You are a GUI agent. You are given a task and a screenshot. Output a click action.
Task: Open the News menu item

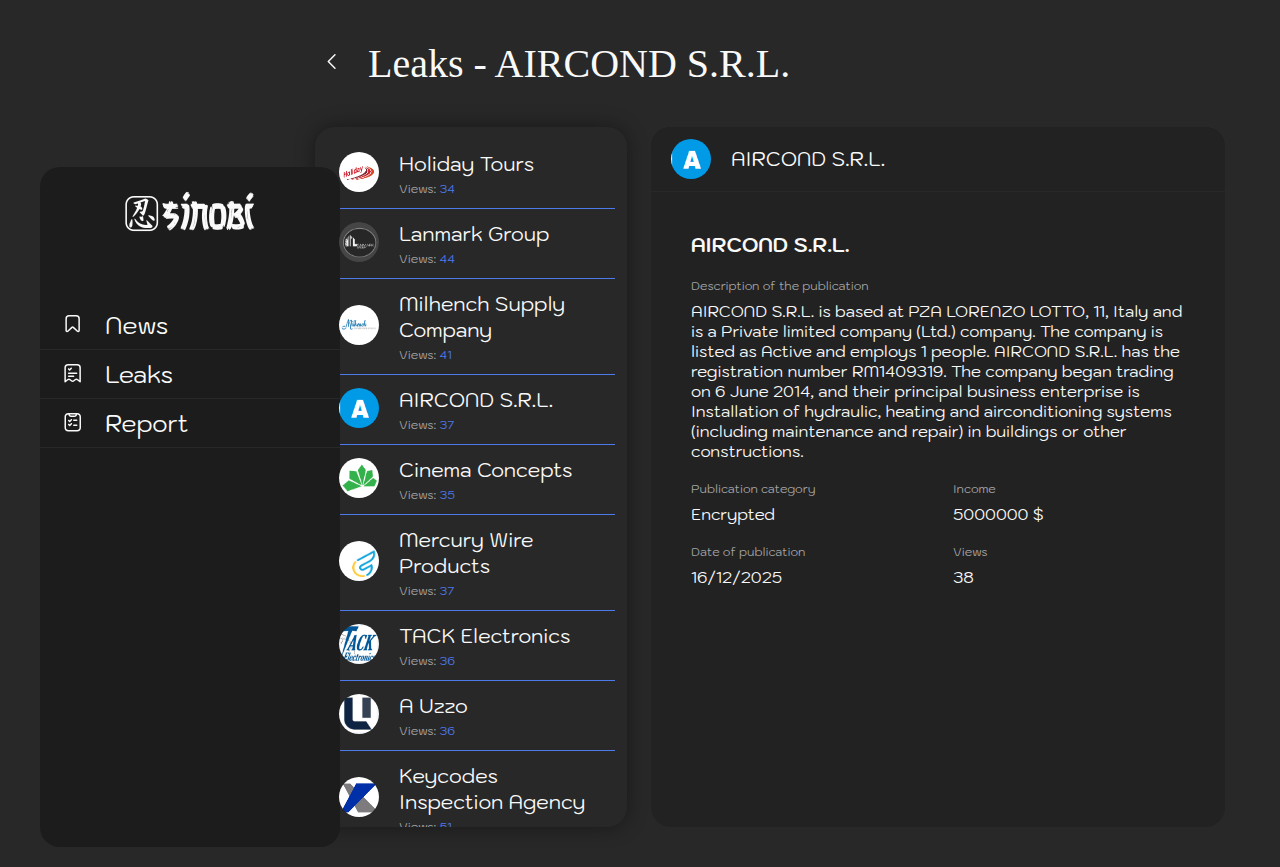coord(136,326)
